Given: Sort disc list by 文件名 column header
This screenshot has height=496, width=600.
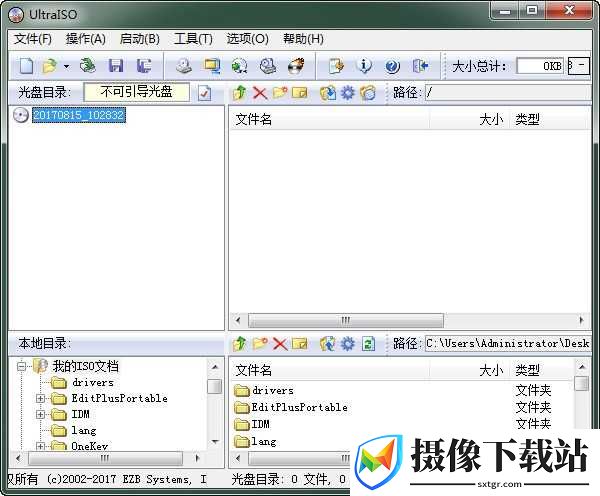Looking at the screenshot, I should (x=330, y=119).
